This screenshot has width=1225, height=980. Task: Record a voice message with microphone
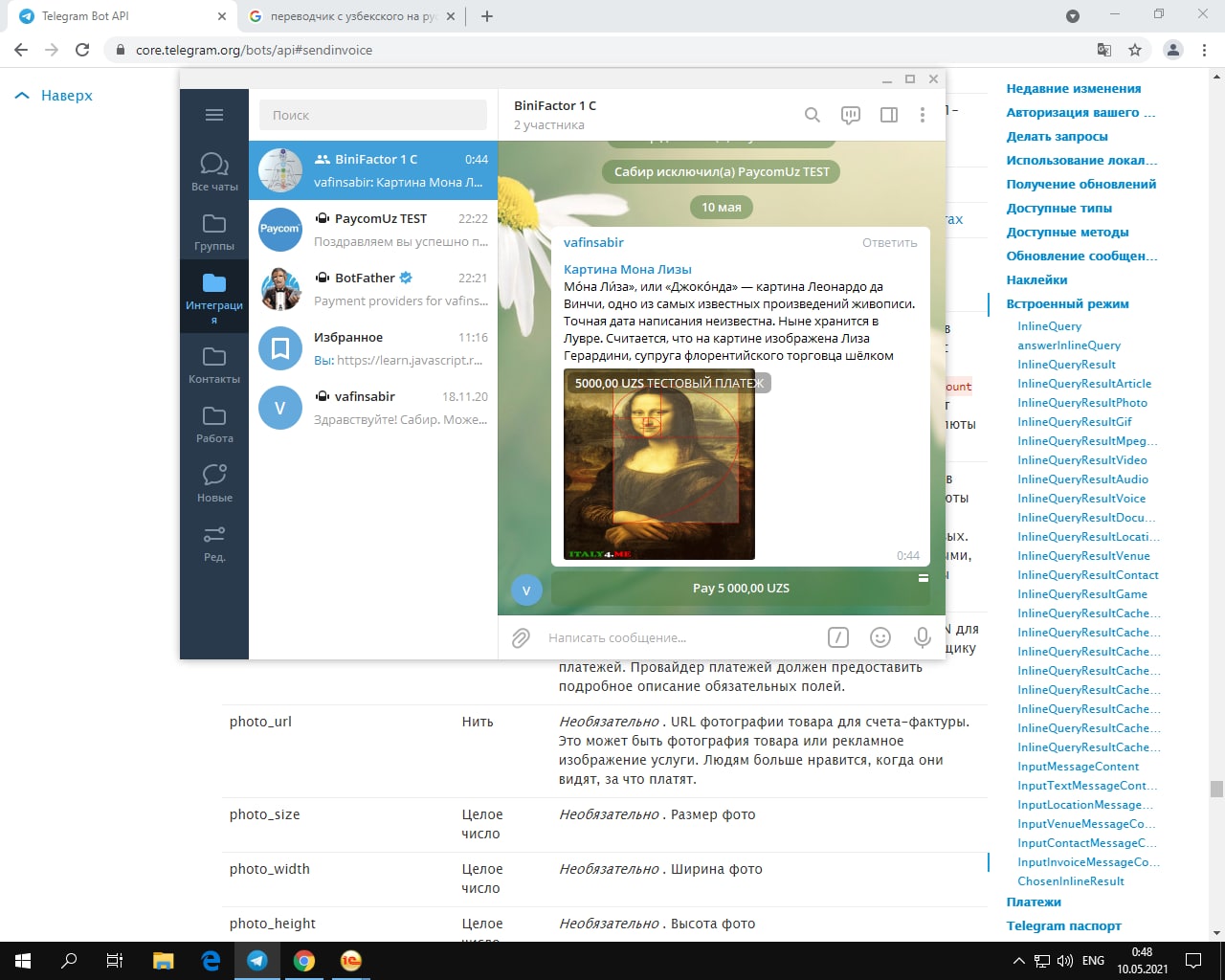[x=923, y=637]
